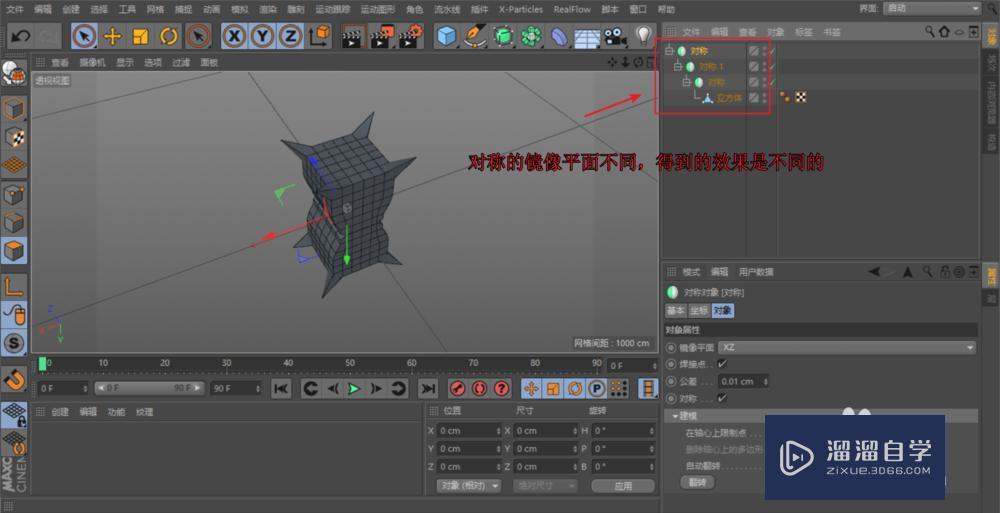Open viewport 摄像机 menu
This screenshot has height=513, width=1000.
(x=92, y=63)
